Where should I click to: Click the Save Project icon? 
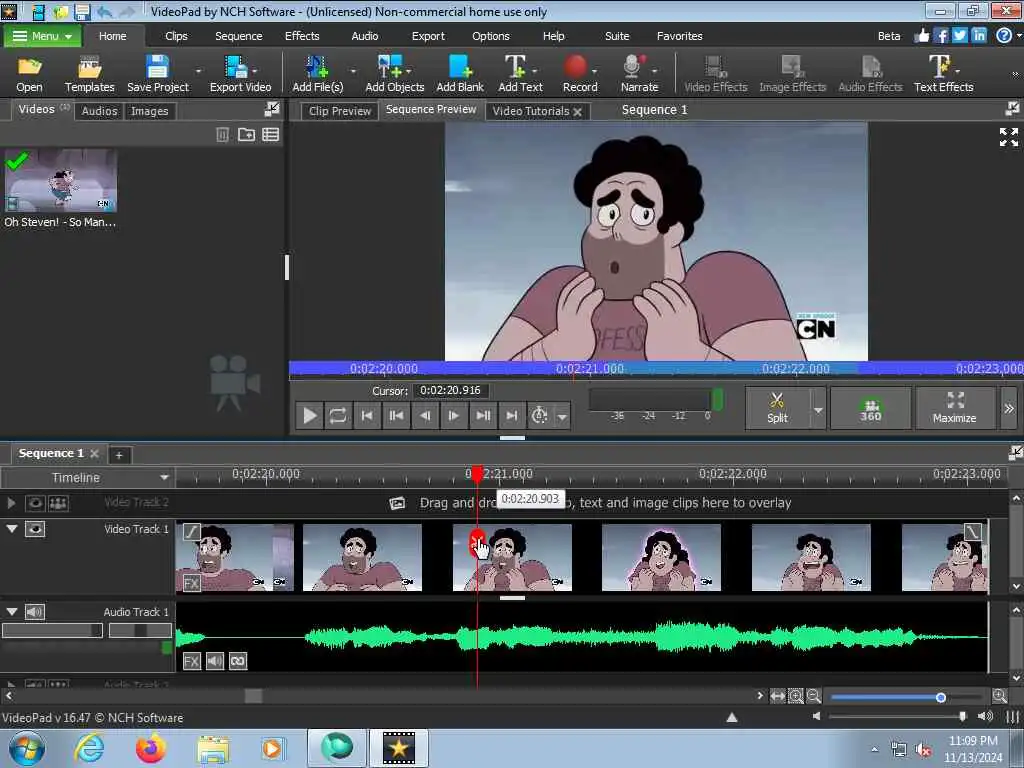pos(157,74)
